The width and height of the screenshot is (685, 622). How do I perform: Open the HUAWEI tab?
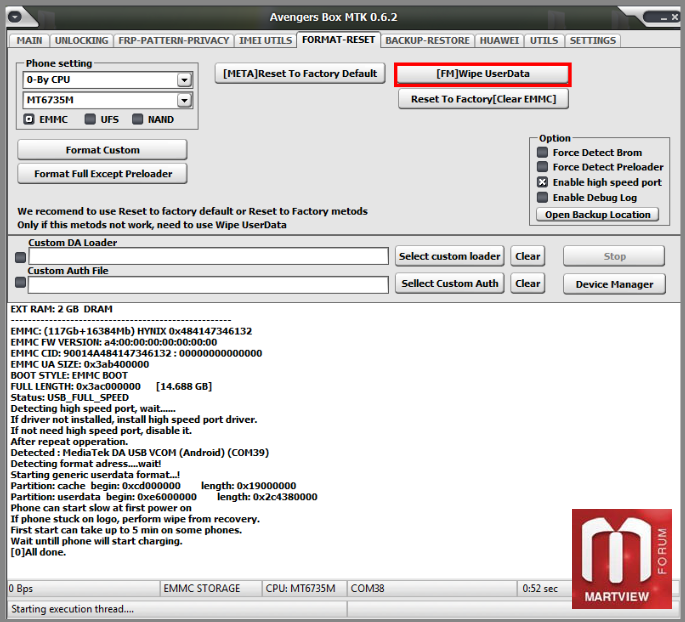[x=499, y=41]
